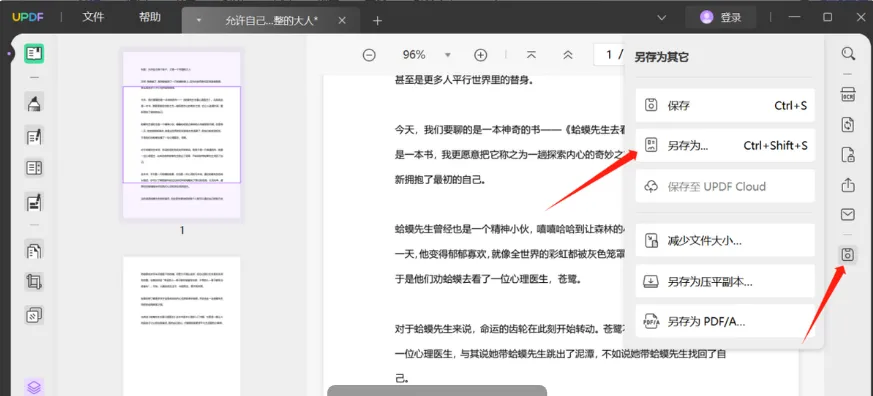Open the zoom percentage dropdown arrow
This screenshot has height=396, width=873.
point(448,55)
